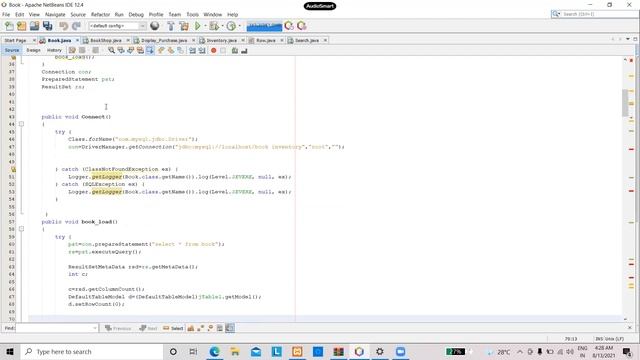The image size is (640, 360).
Task: Open the Debug menu
Action: point(136,14)
